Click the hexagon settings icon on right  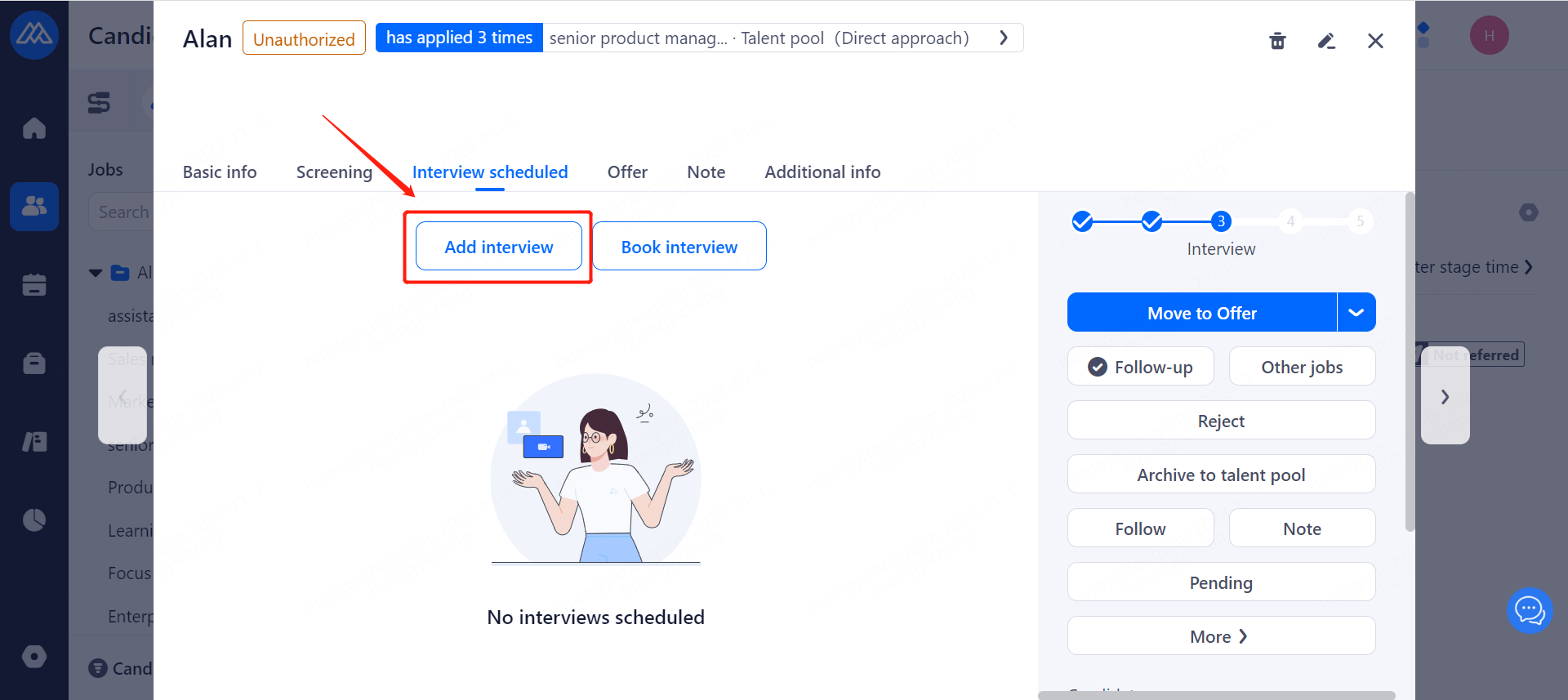coord(1529,212)
